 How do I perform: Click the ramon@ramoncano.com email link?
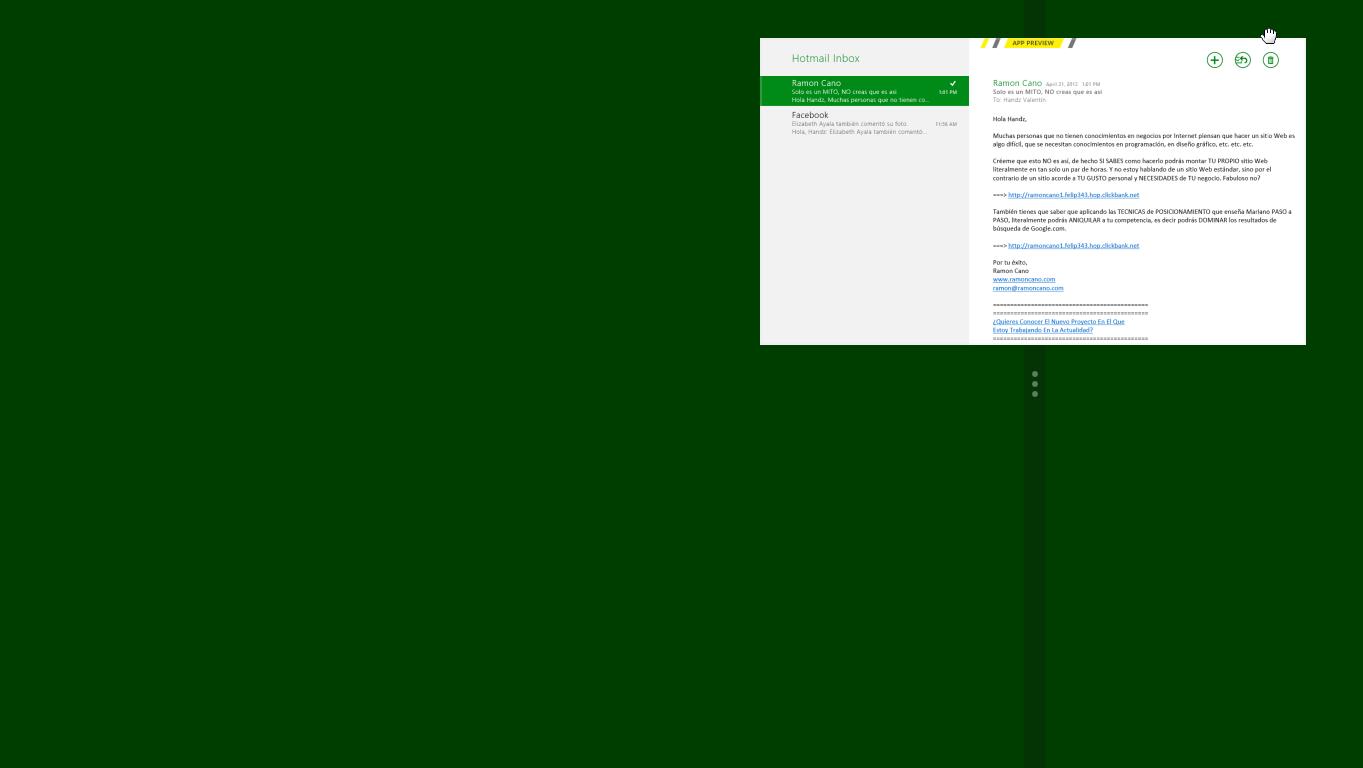click(1027, 288)
